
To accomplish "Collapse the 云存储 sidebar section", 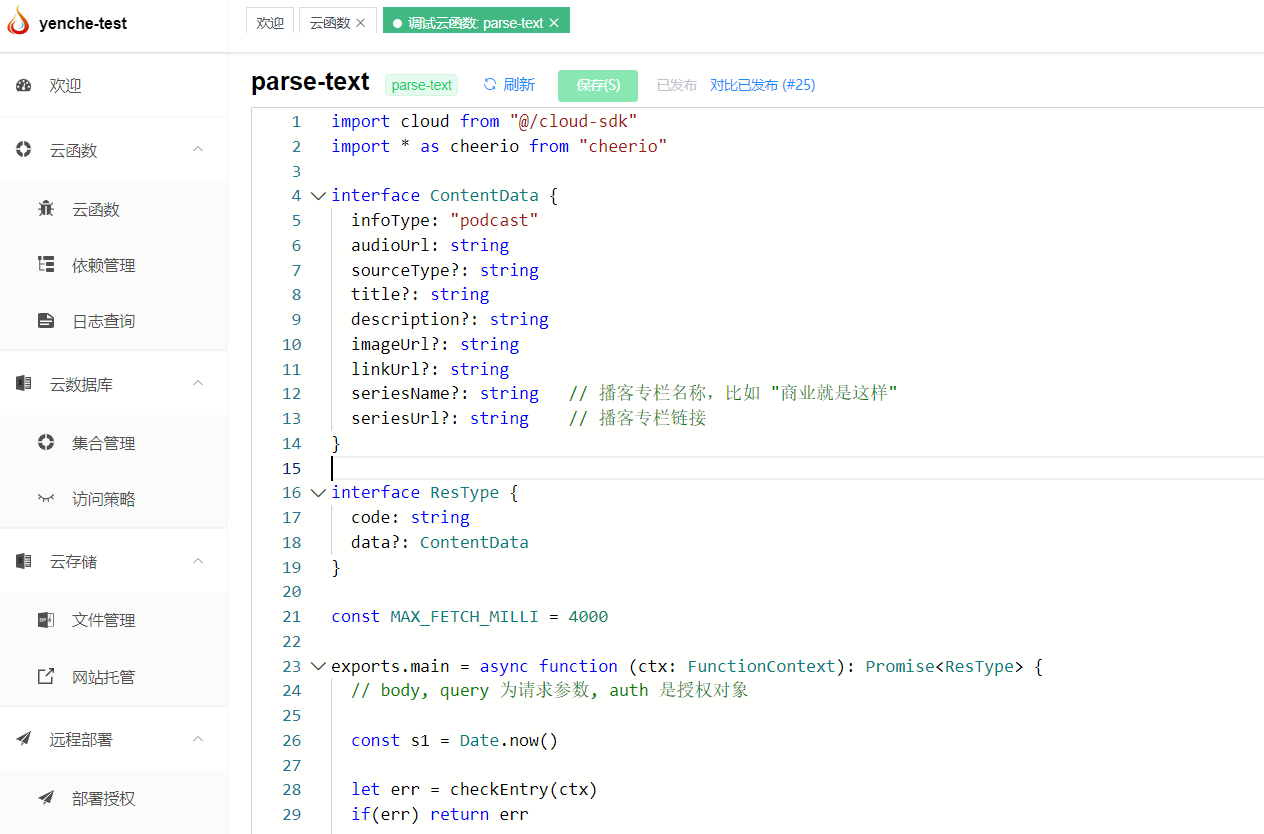I will [x=198, y=561].
